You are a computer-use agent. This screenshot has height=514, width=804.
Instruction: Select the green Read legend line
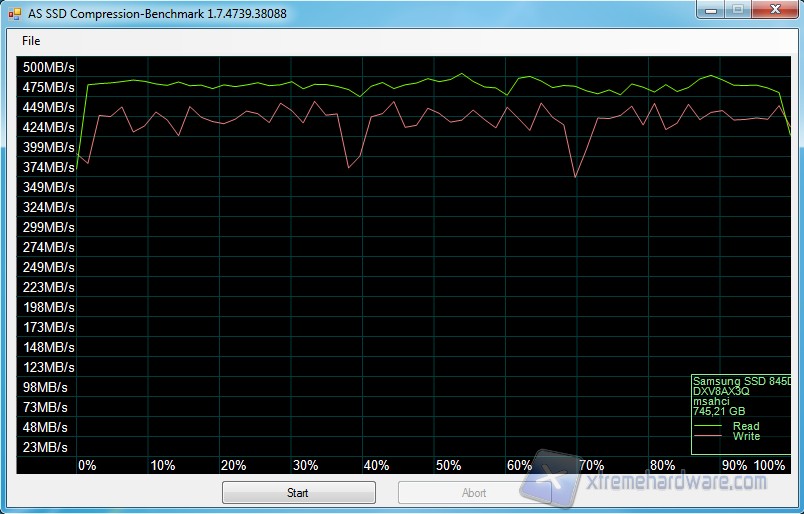710,427
